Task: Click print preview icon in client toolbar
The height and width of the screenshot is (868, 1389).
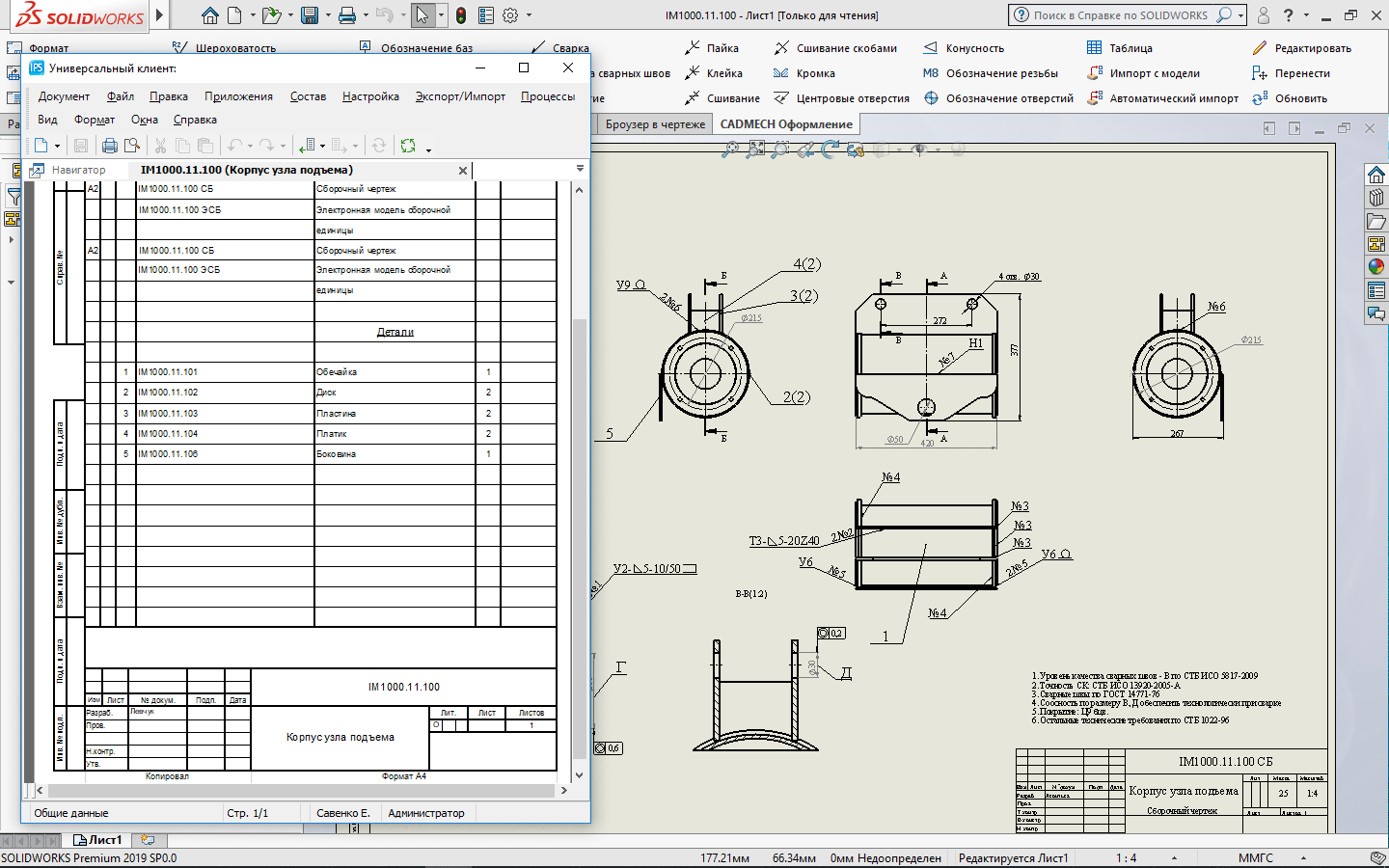Action: (132, 146)
